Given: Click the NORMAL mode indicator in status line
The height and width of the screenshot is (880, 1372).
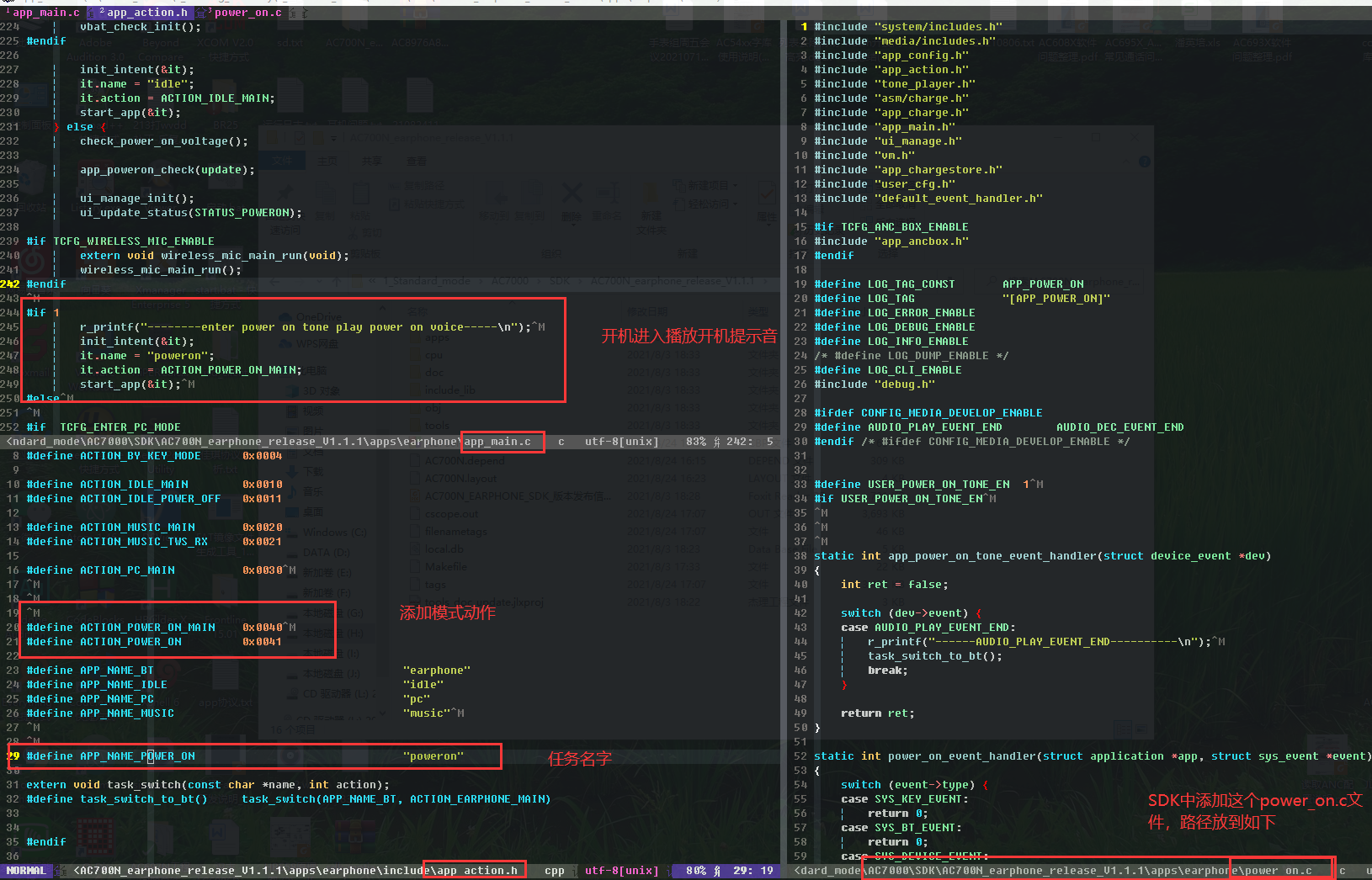Looking at the screenshot, I should [x=26, y=871].
